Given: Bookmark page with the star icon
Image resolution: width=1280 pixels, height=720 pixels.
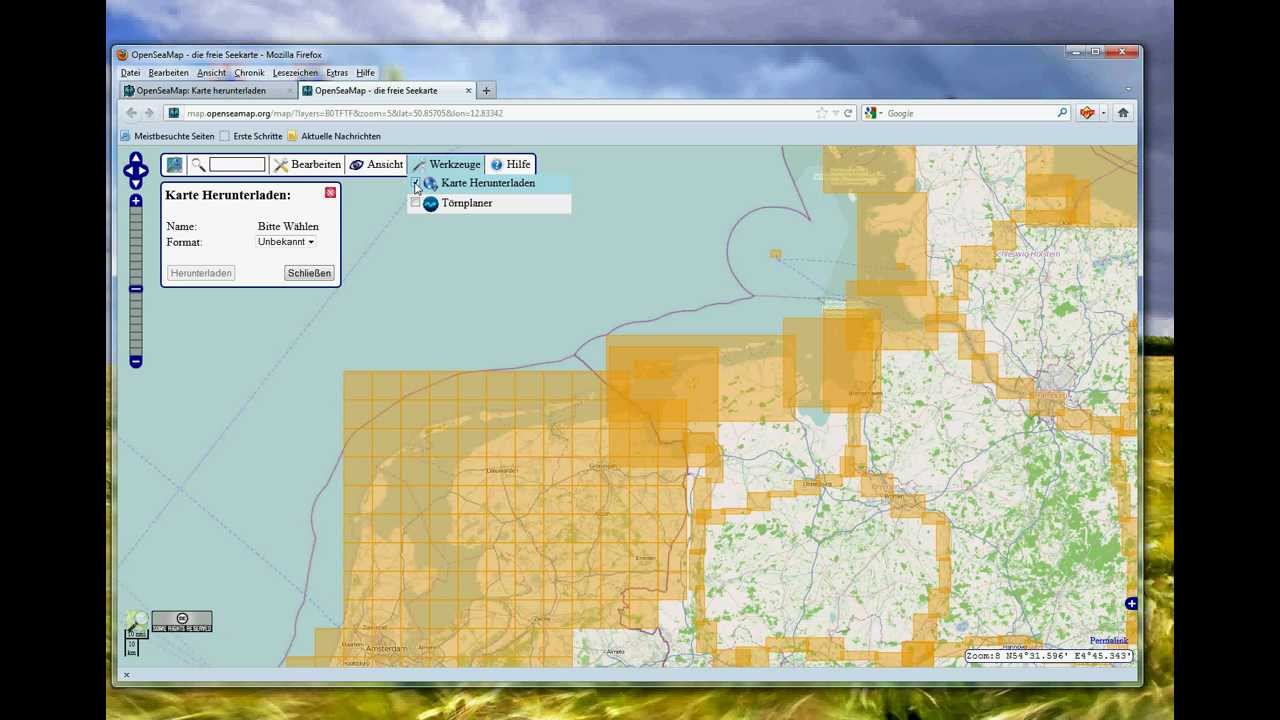Looking at the screenshot, I should pyautogui.click(x=821, y=113).
